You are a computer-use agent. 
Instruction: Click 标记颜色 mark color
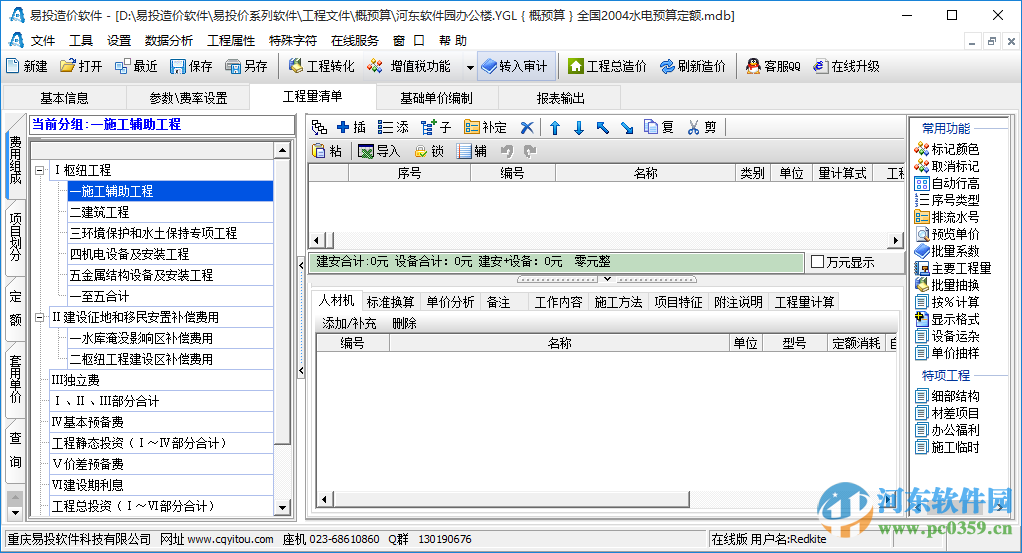(x=947, y=149)
